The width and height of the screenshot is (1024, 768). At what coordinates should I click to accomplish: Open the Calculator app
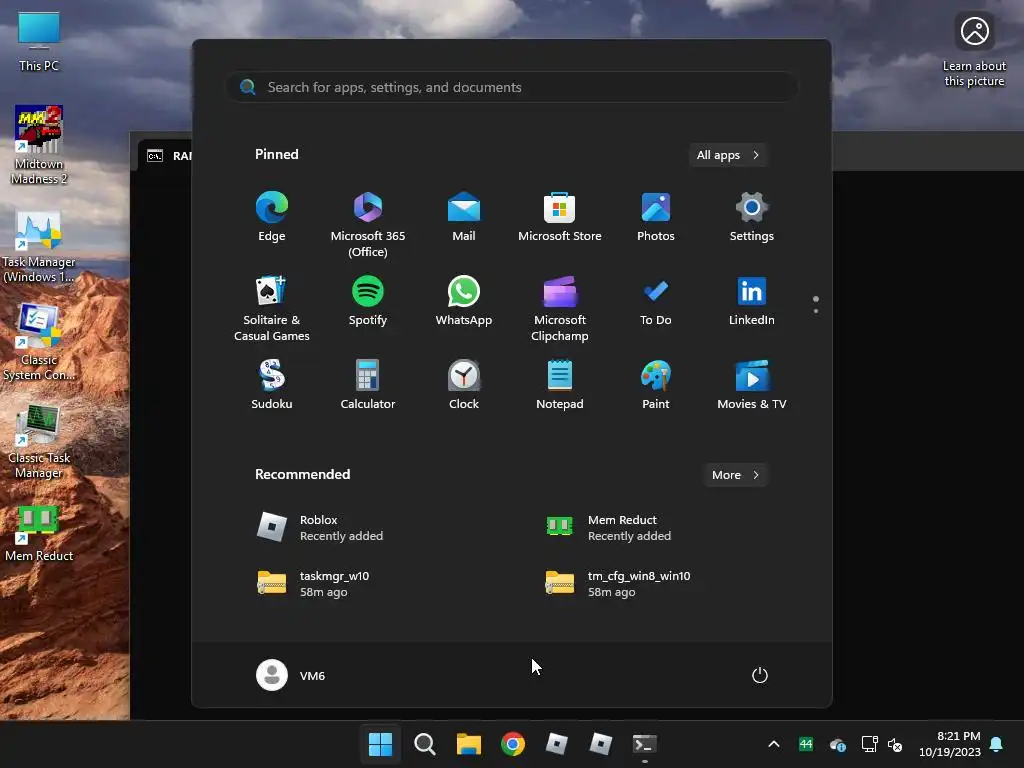tap(368, 385)
